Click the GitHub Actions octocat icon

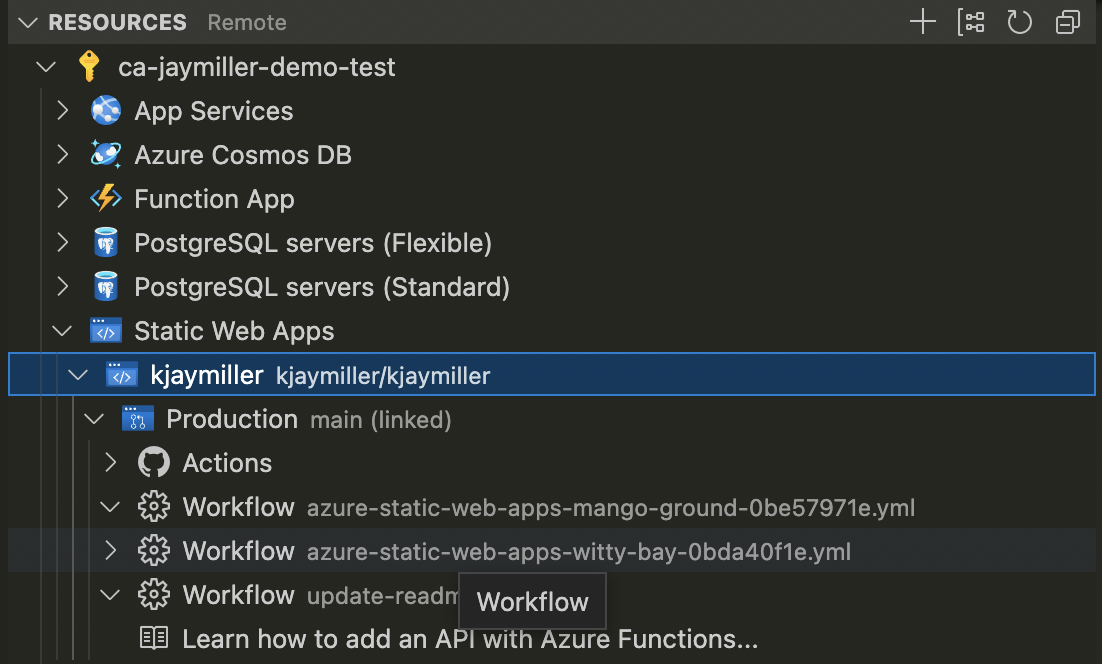pos(154,463)
